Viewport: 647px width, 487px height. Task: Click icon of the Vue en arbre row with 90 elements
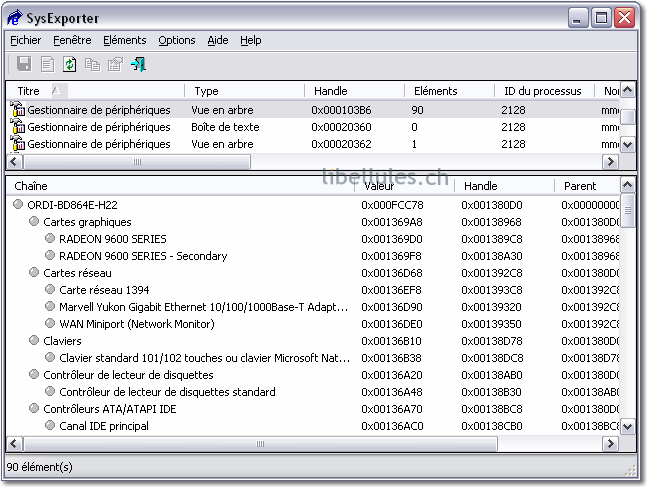(17, 109)
